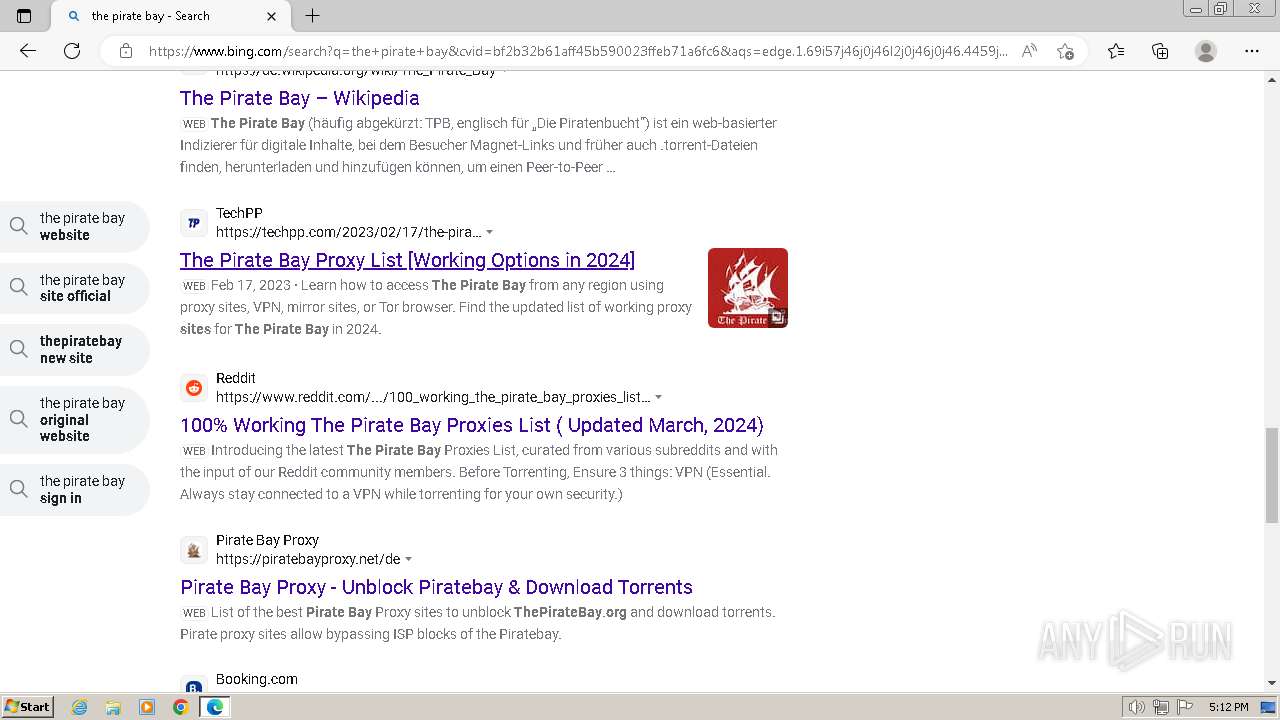Open the Read aloud icon
The width and height of the screenshot is (1280, 720).
click(1029, 51)
